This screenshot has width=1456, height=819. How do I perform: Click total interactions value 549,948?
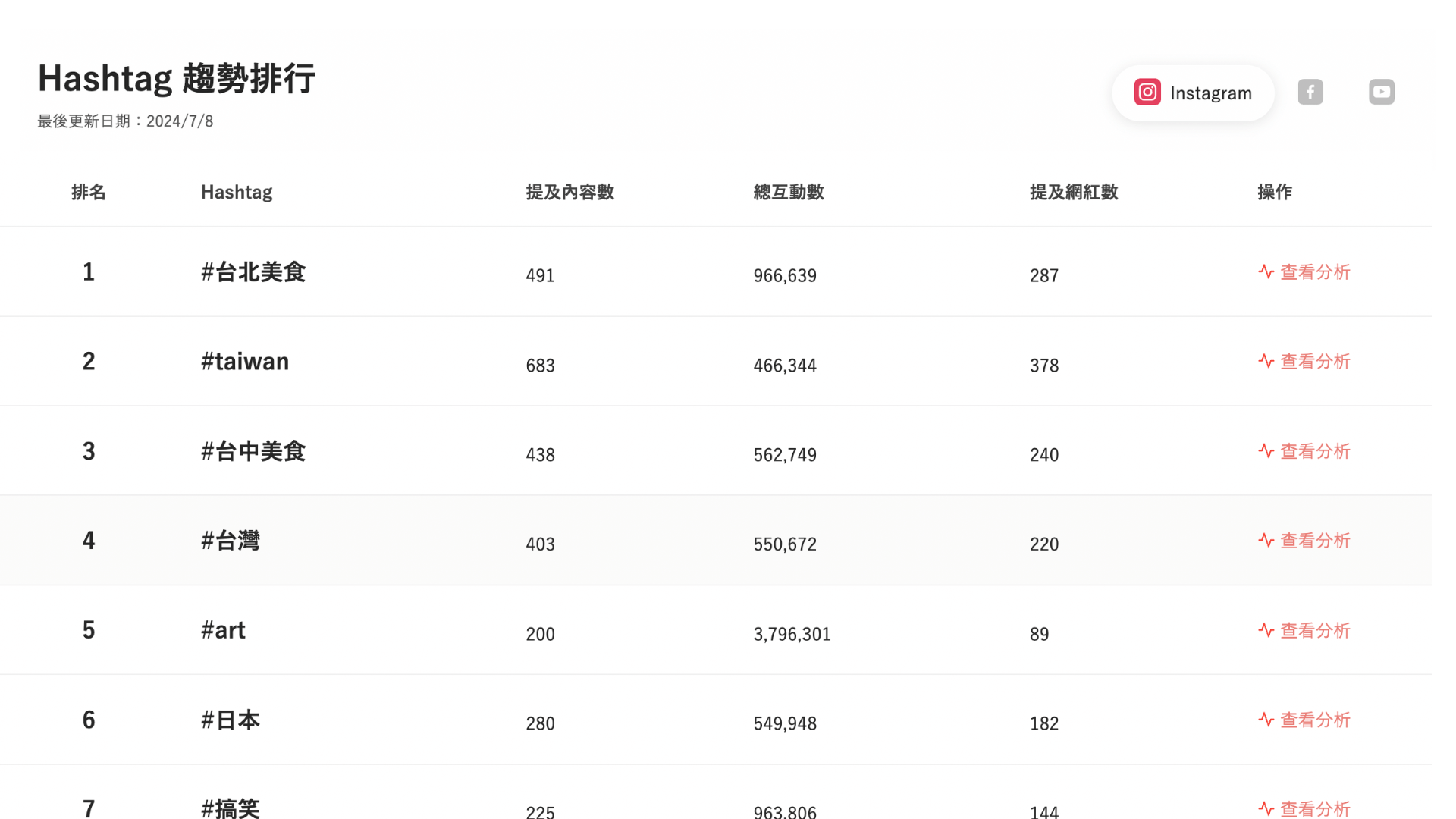[x=785, y=723]
